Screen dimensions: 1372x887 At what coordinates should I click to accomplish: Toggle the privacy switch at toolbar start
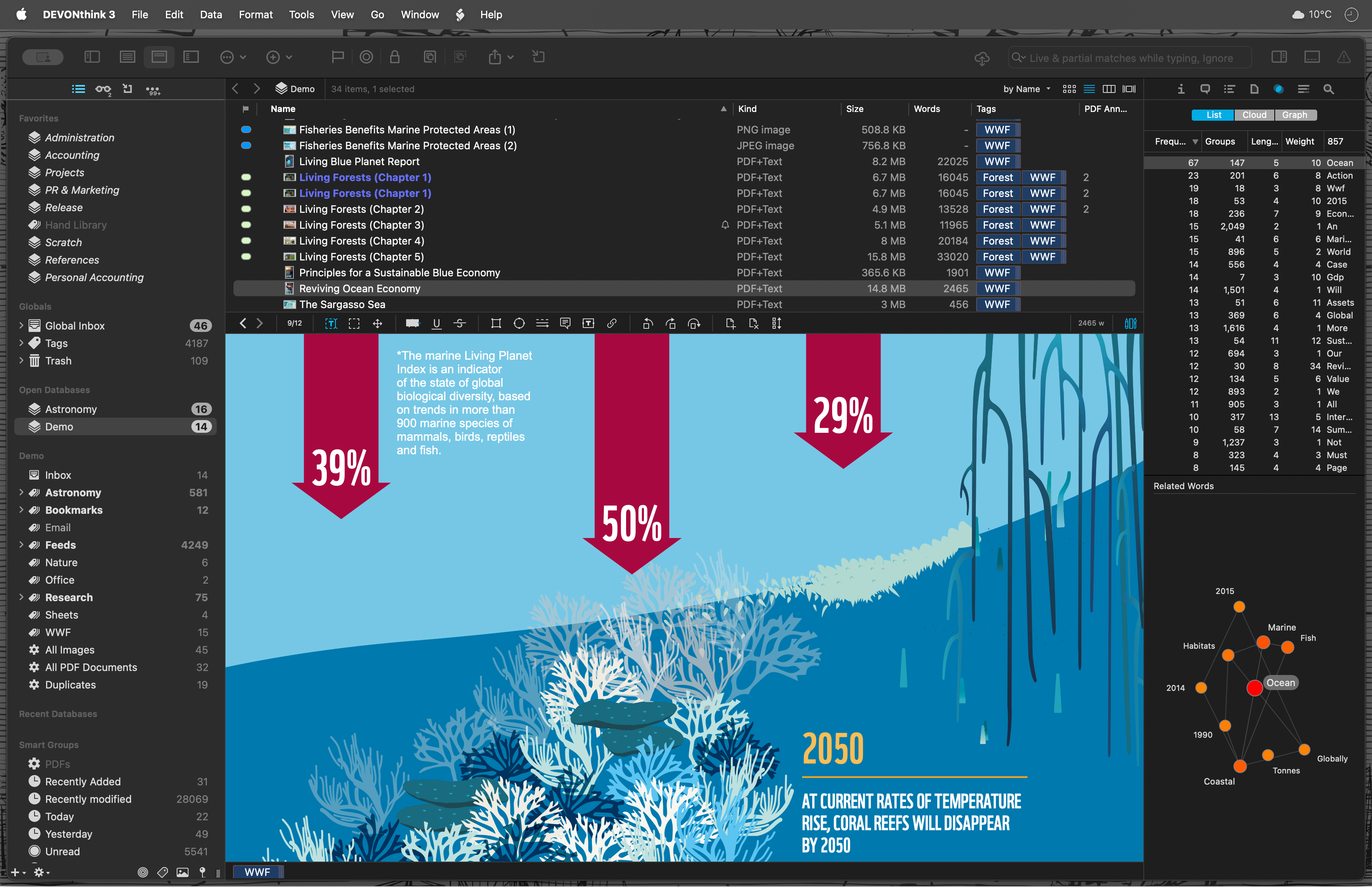point(42,57)
